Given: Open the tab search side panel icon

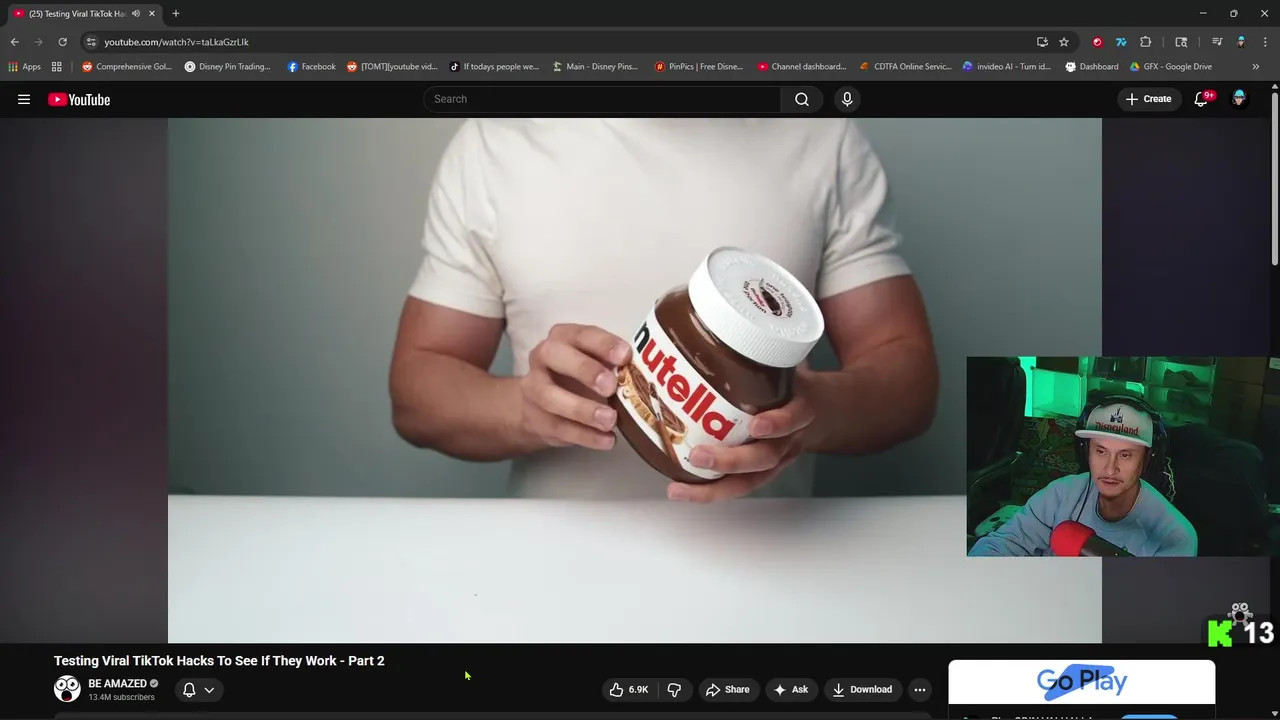Looking at the screenshot, I should [1181, 42].
